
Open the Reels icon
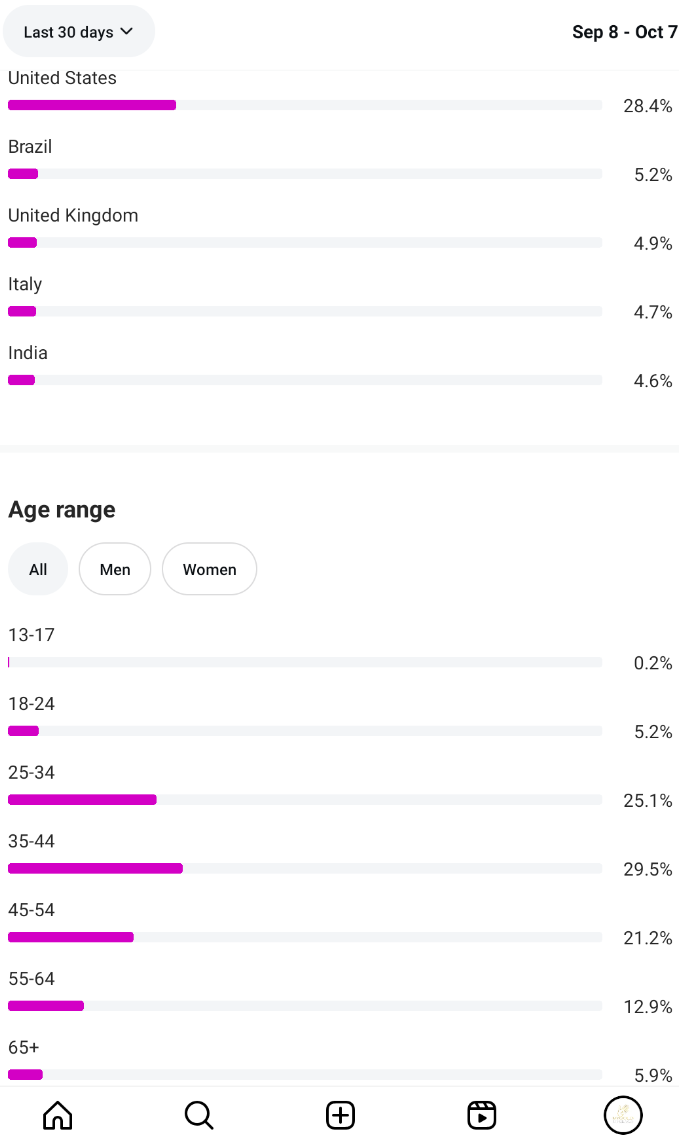point(481,1115)
